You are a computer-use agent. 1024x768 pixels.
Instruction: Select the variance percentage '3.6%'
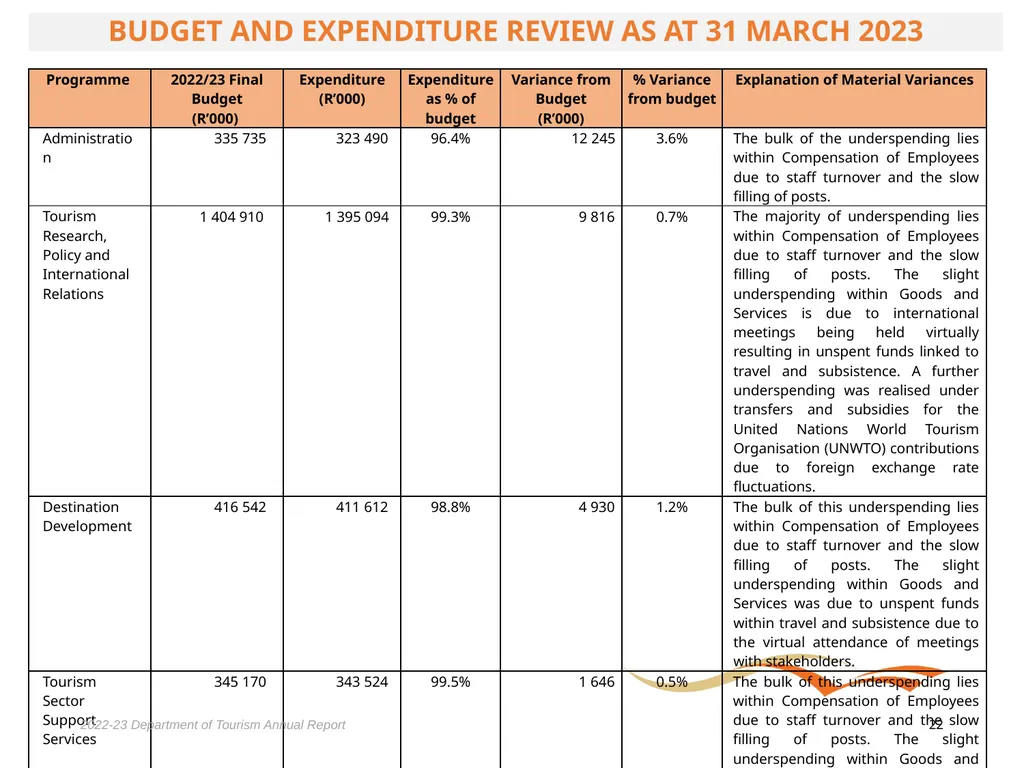(671, 138)
